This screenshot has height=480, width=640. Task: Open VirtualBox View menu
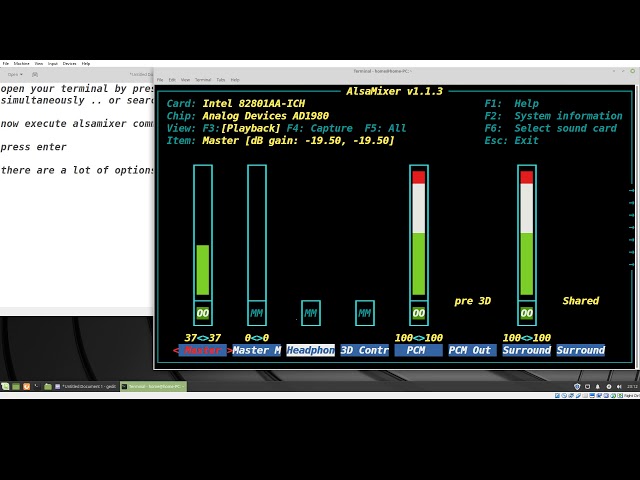tap(39, 64)
